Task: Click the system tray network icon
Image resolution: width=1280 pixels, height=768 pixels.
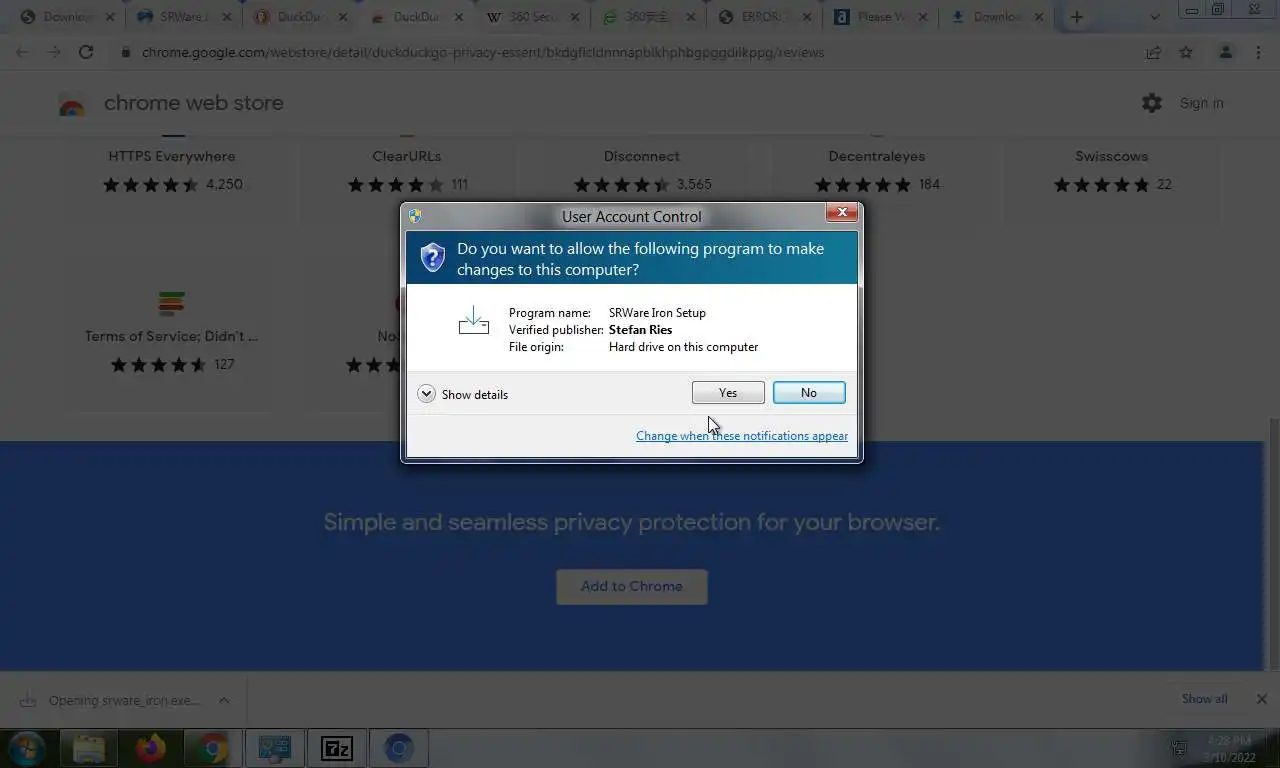Action: (x=1180, y=748)
